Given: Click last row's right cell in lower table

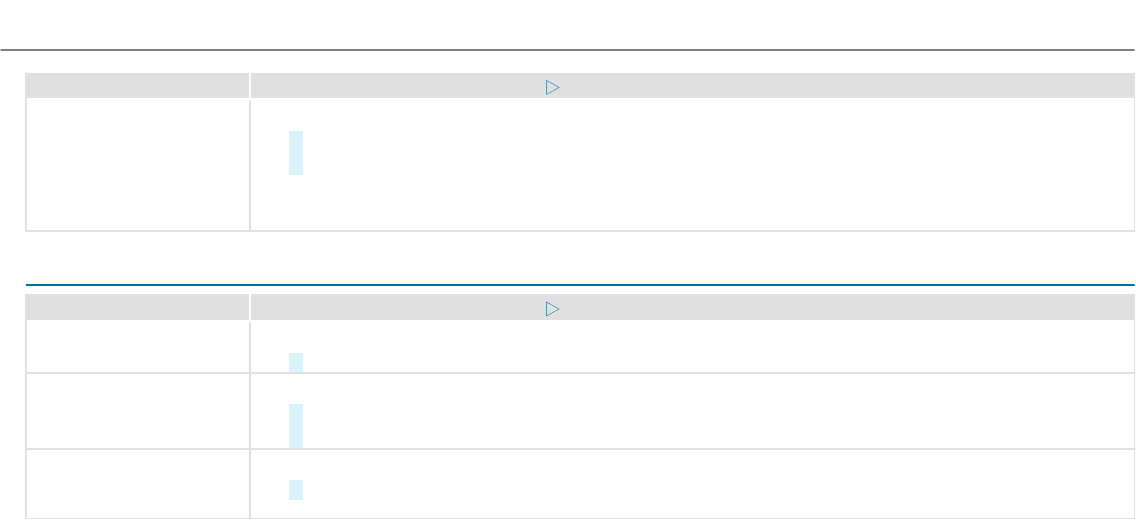Looking at the screenshot, I should click(x=700, y=484).
